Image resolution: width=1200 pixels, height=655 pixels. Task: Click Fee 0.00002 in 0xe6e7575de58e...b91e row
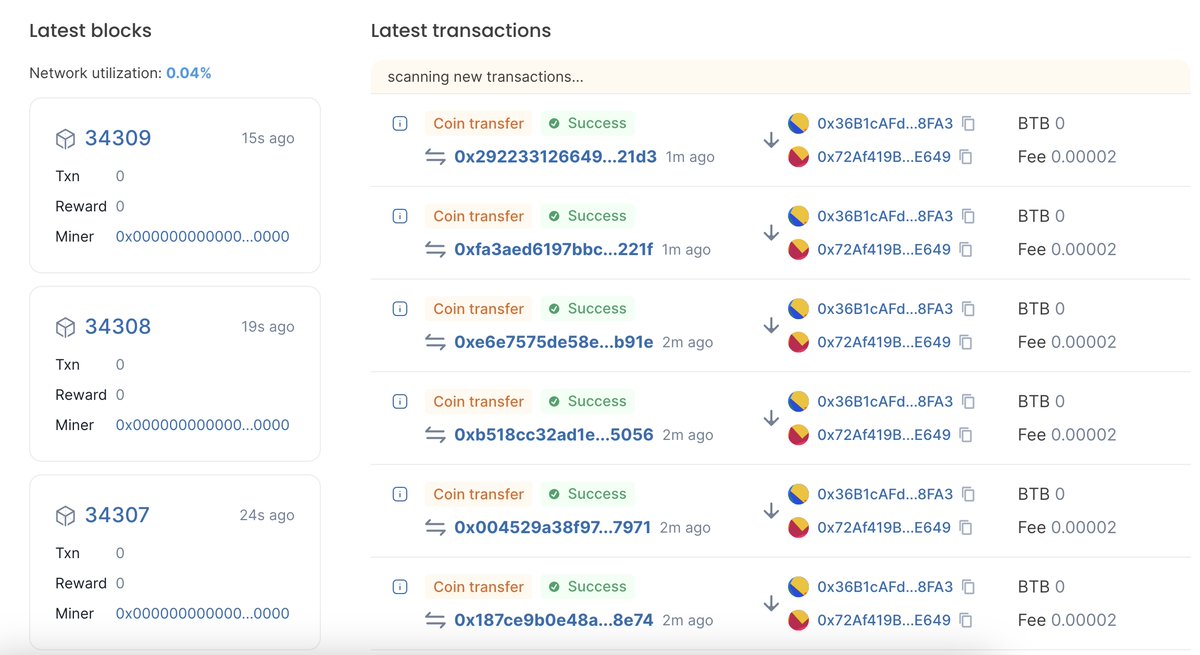(1067, 342)
